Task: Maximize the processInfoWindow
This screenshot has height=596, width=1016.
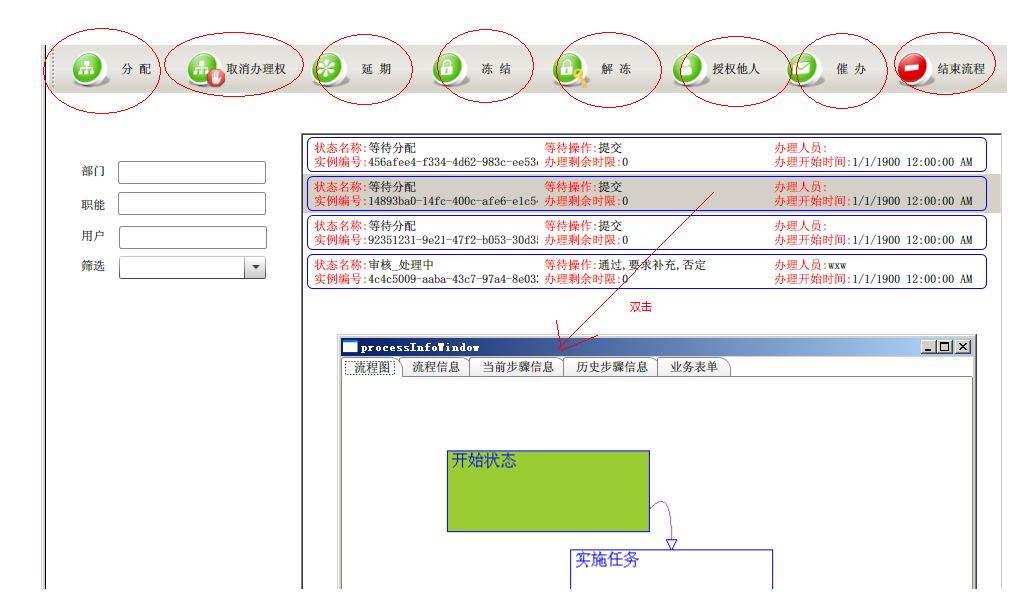Action: (x=945, y=347)
